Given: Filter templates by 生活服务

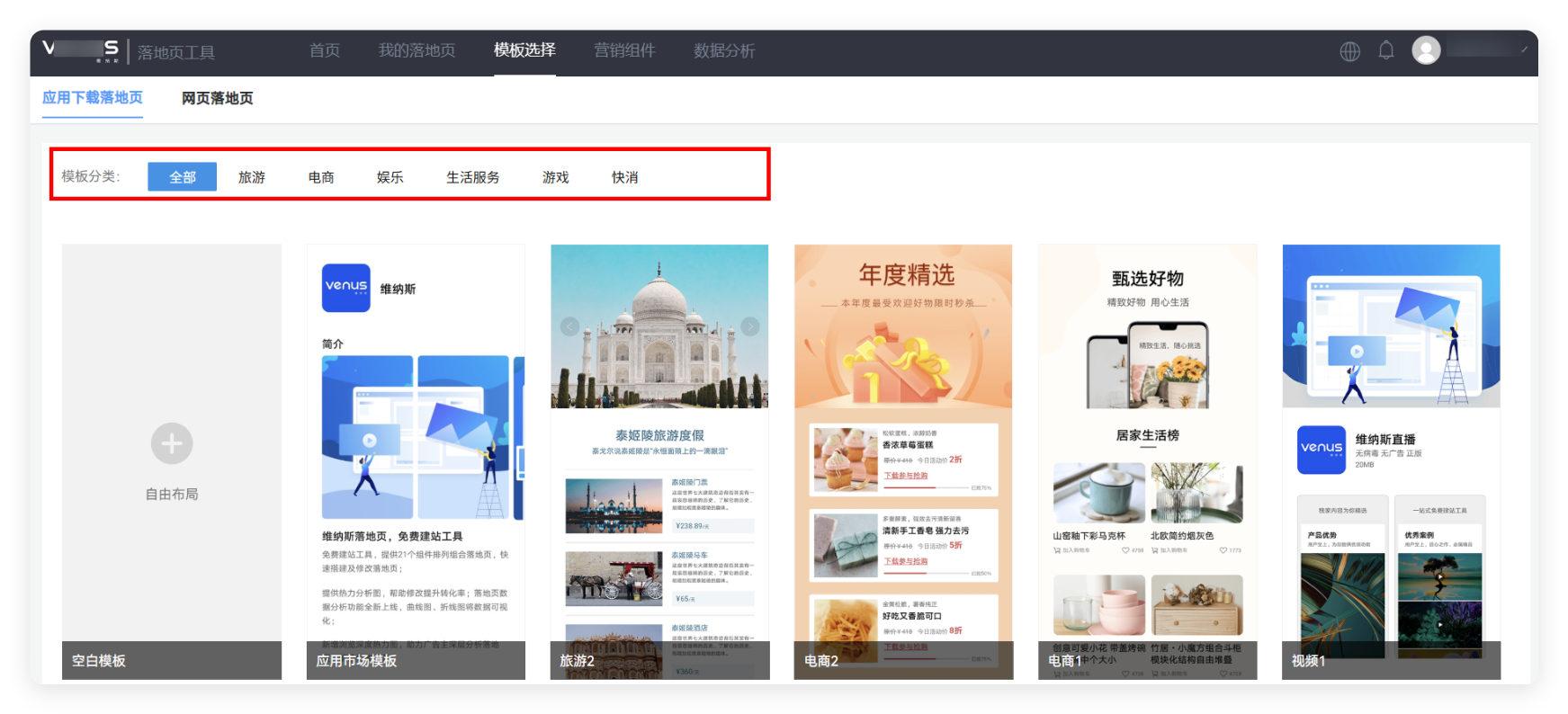Looking at the screenshot, I should 473,177.
